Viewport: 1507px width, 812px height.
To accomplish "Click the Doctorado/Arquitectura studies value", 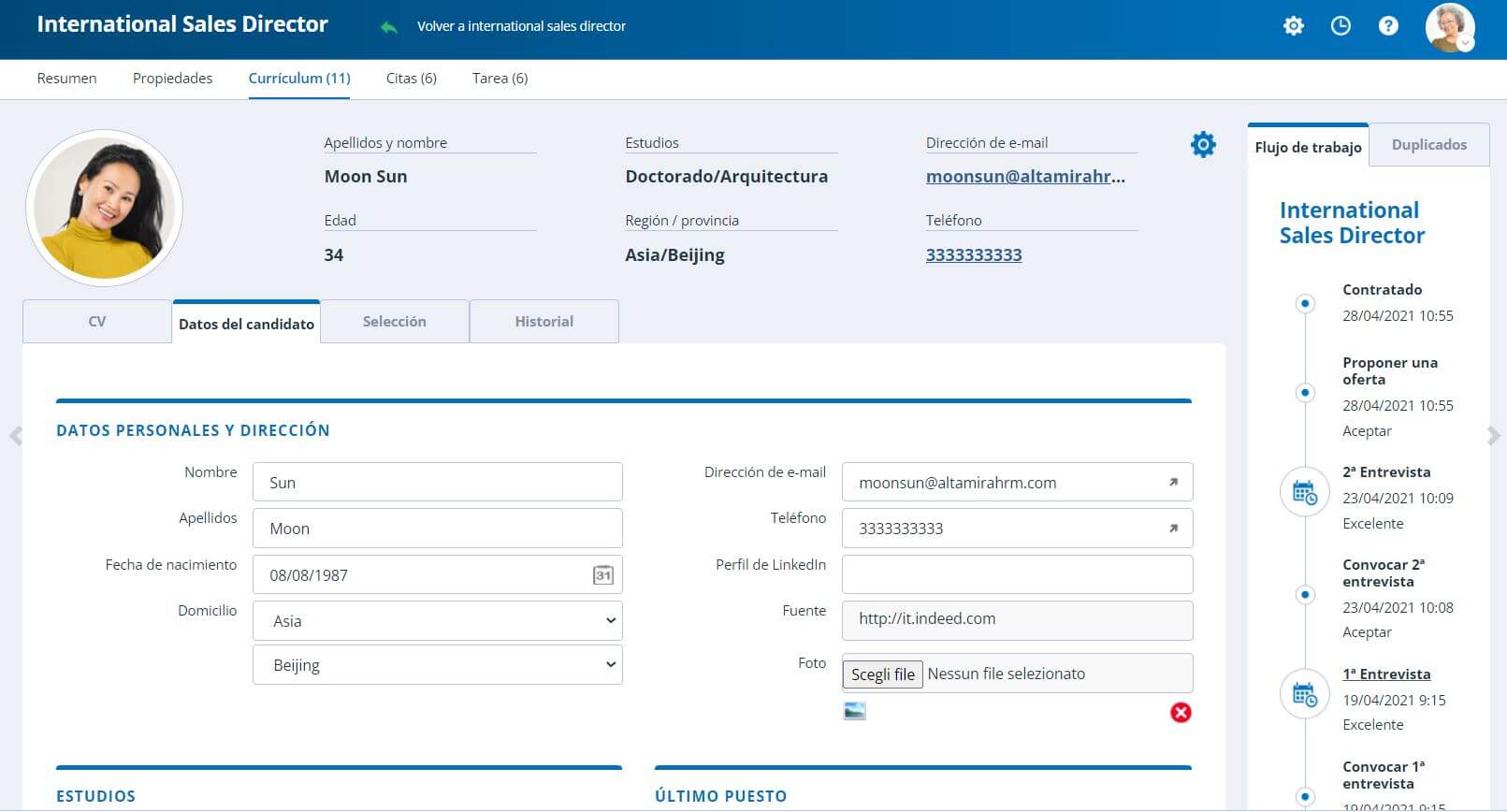I will pos(726,176).
